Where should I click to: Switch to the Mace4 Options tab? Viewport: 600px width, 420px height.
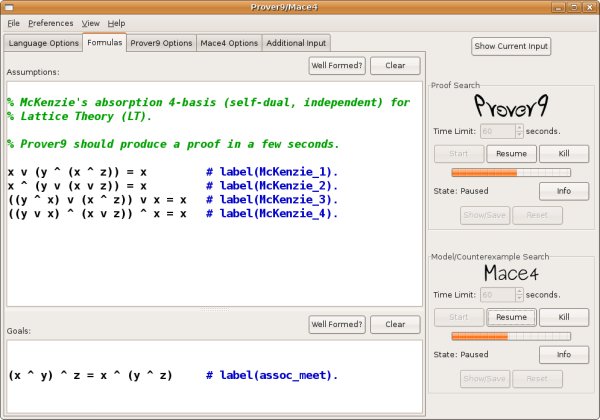[x=229, y=43]
